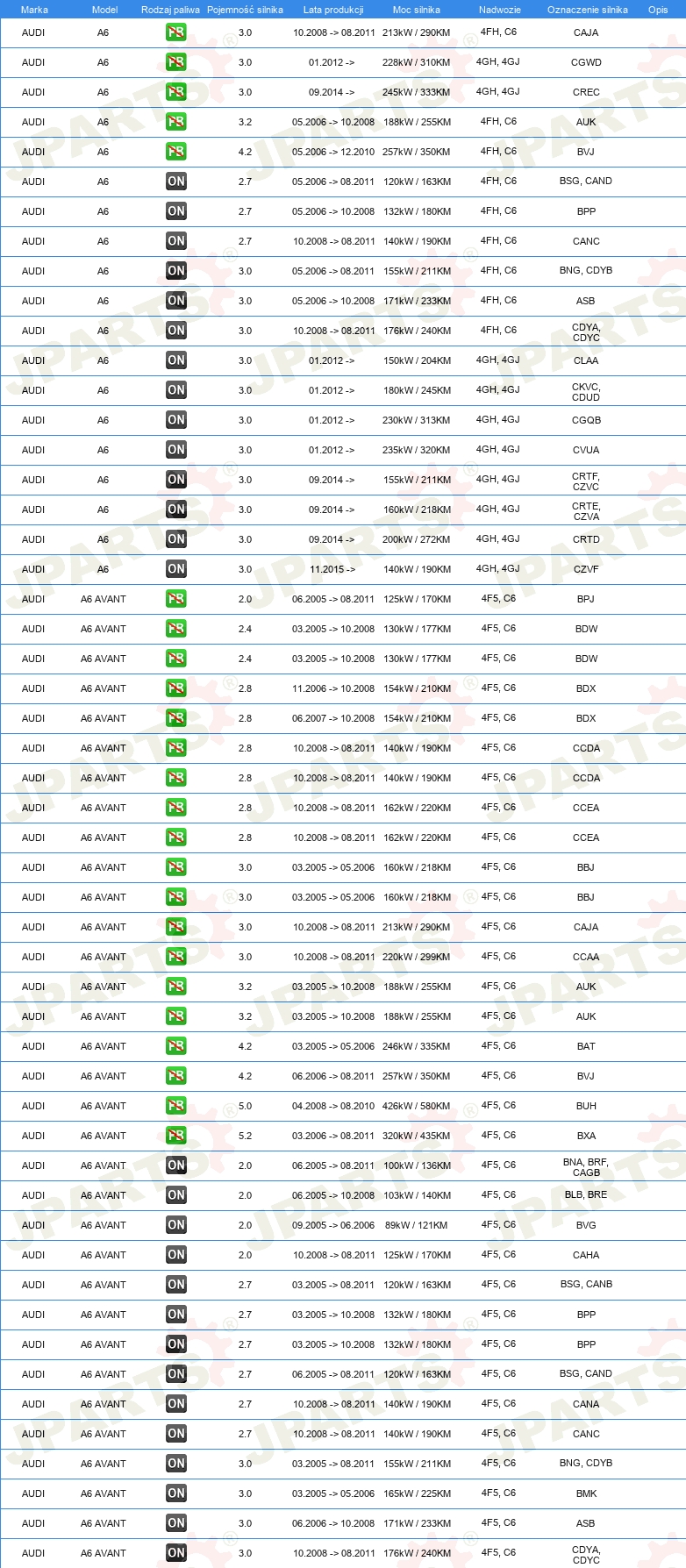This screenshot has height=1568, width=686.
Task: Select the PB petrol icon in the A6 AVANT BVJ row
Action: point(176,1076)
